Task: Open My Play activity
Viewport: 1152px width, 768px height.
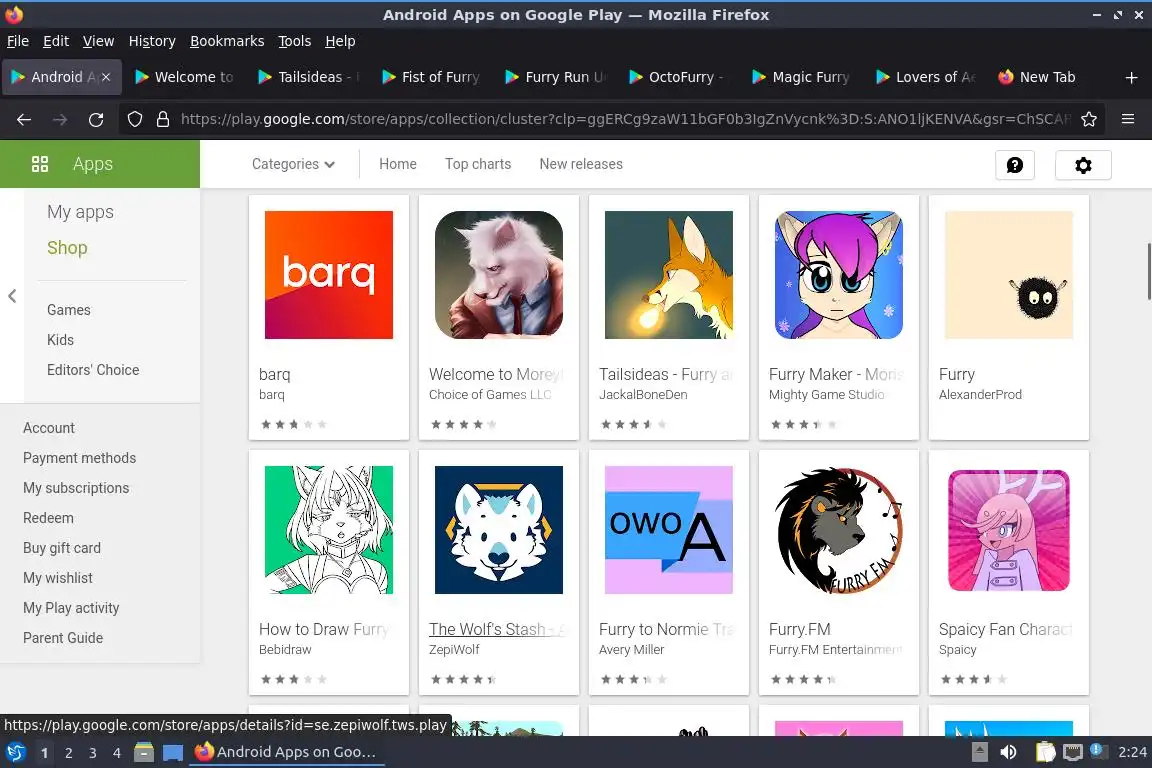Action: click(71, 608)
